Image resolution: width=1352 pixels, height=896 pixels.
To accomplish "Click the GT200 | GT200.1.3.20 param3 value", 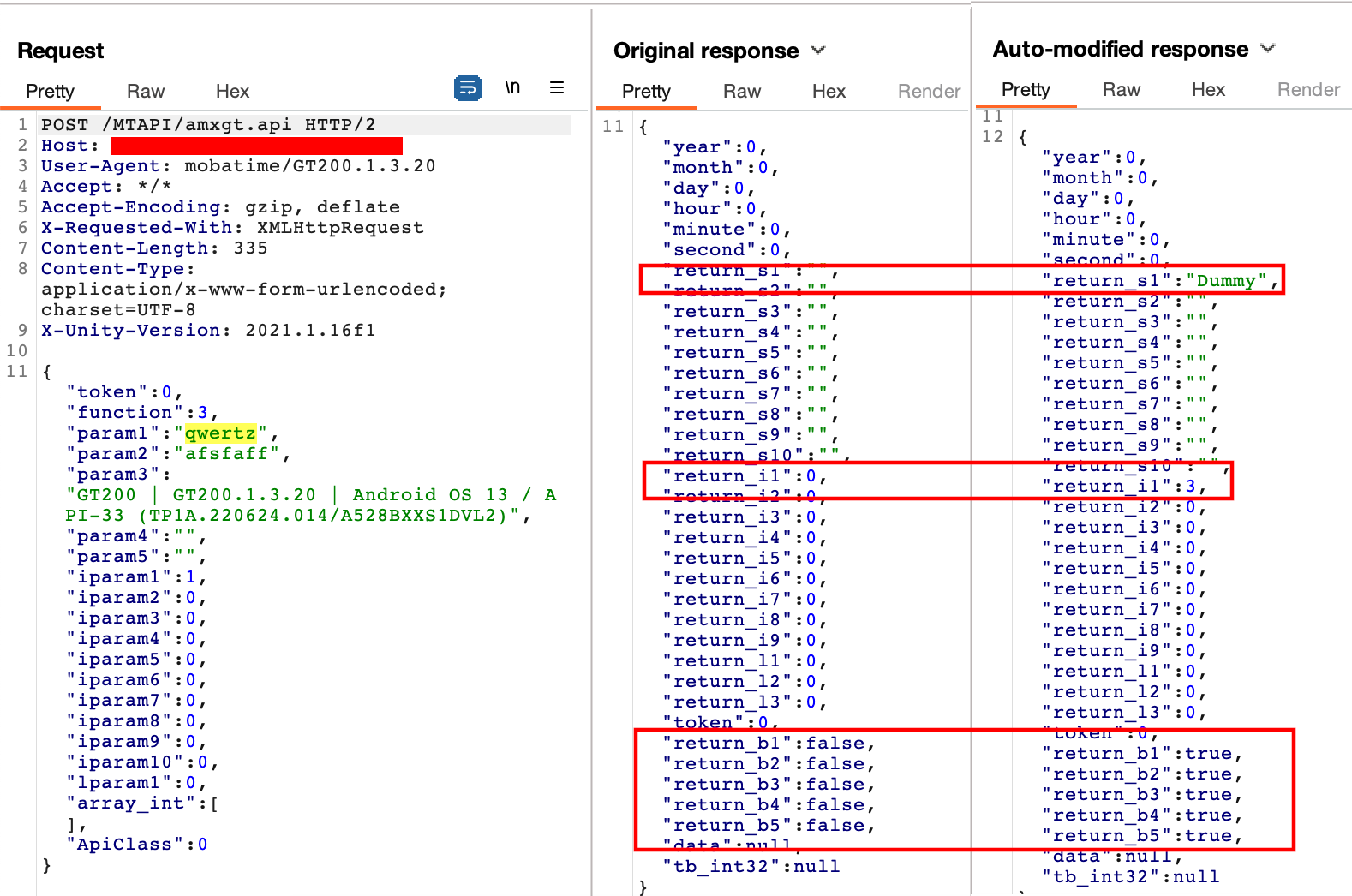I will click(312, 505).
